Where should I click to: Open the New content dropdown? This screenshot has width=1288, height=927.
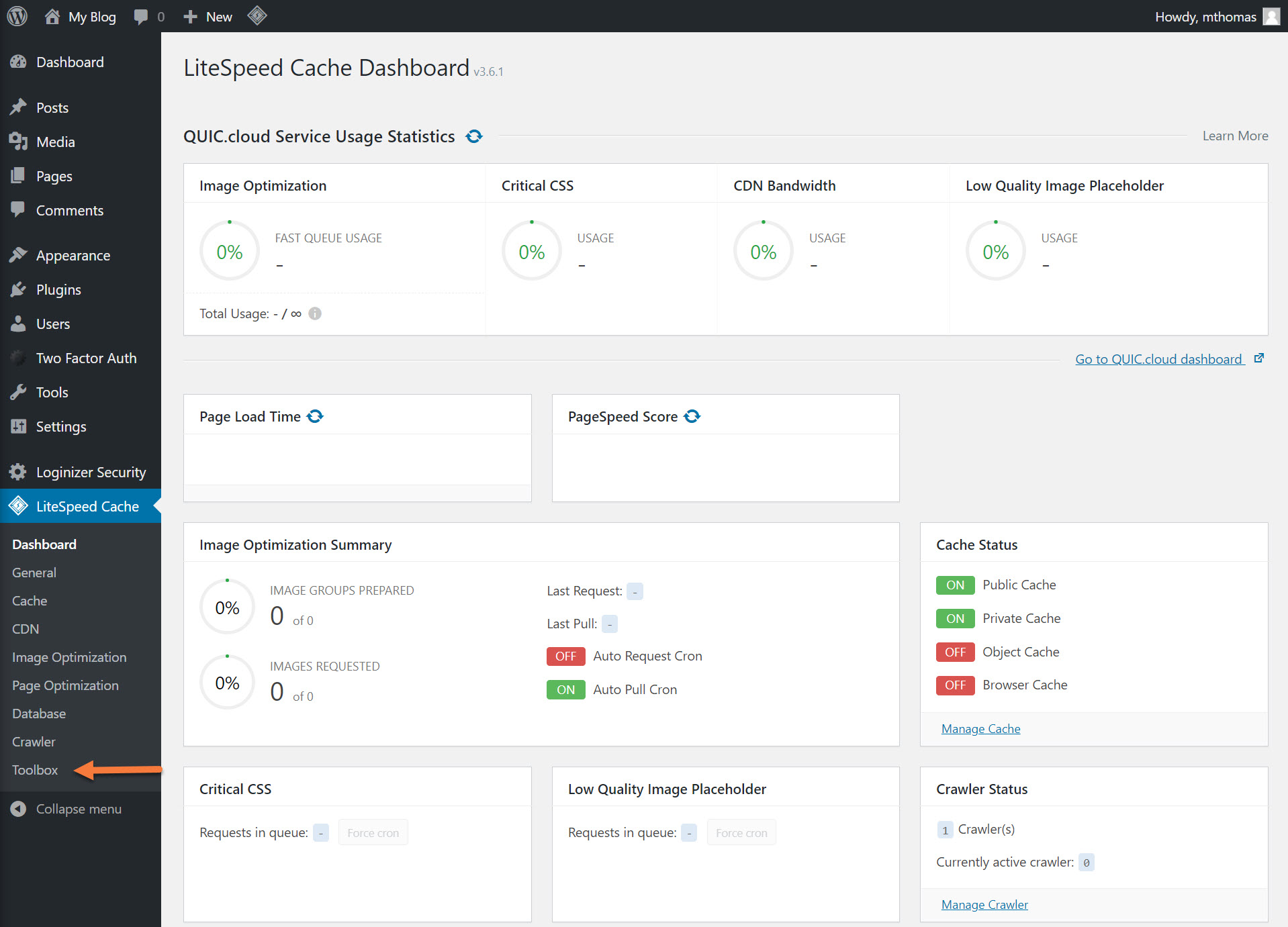coord(208,17)
